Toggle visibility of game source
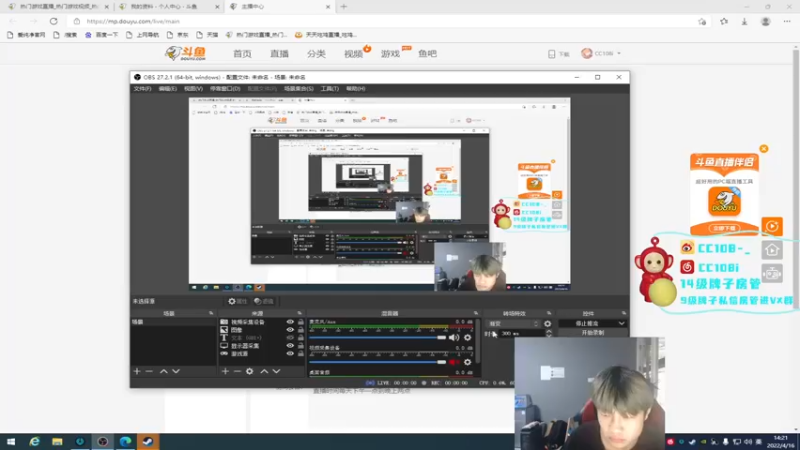 (x=290, y=354)
